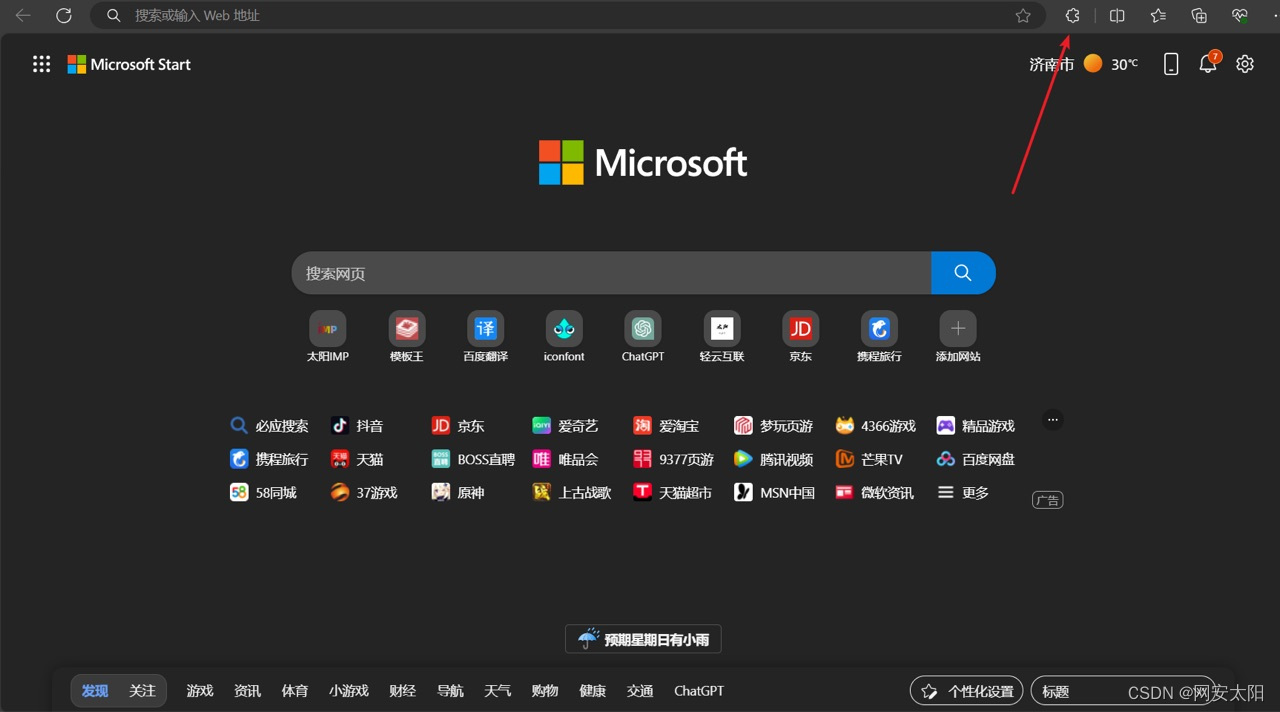Screen dimensions: 1280x712
Task: Open the 百度网盘 link
Action: (975, 459)
